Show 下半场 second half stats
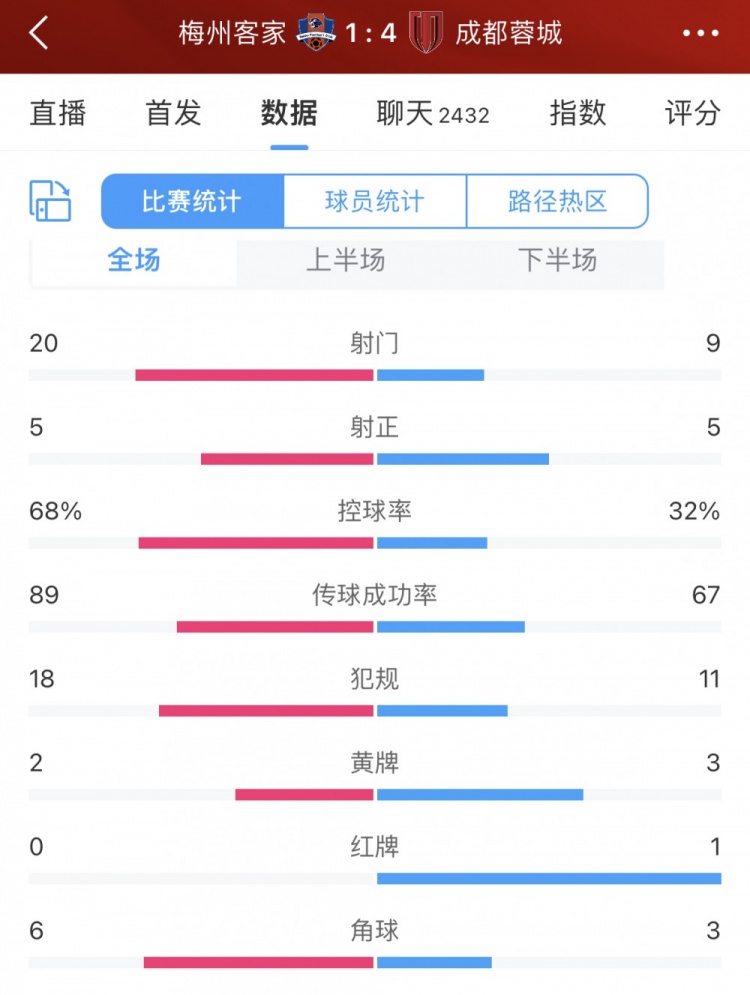 [x=557, y=261]
